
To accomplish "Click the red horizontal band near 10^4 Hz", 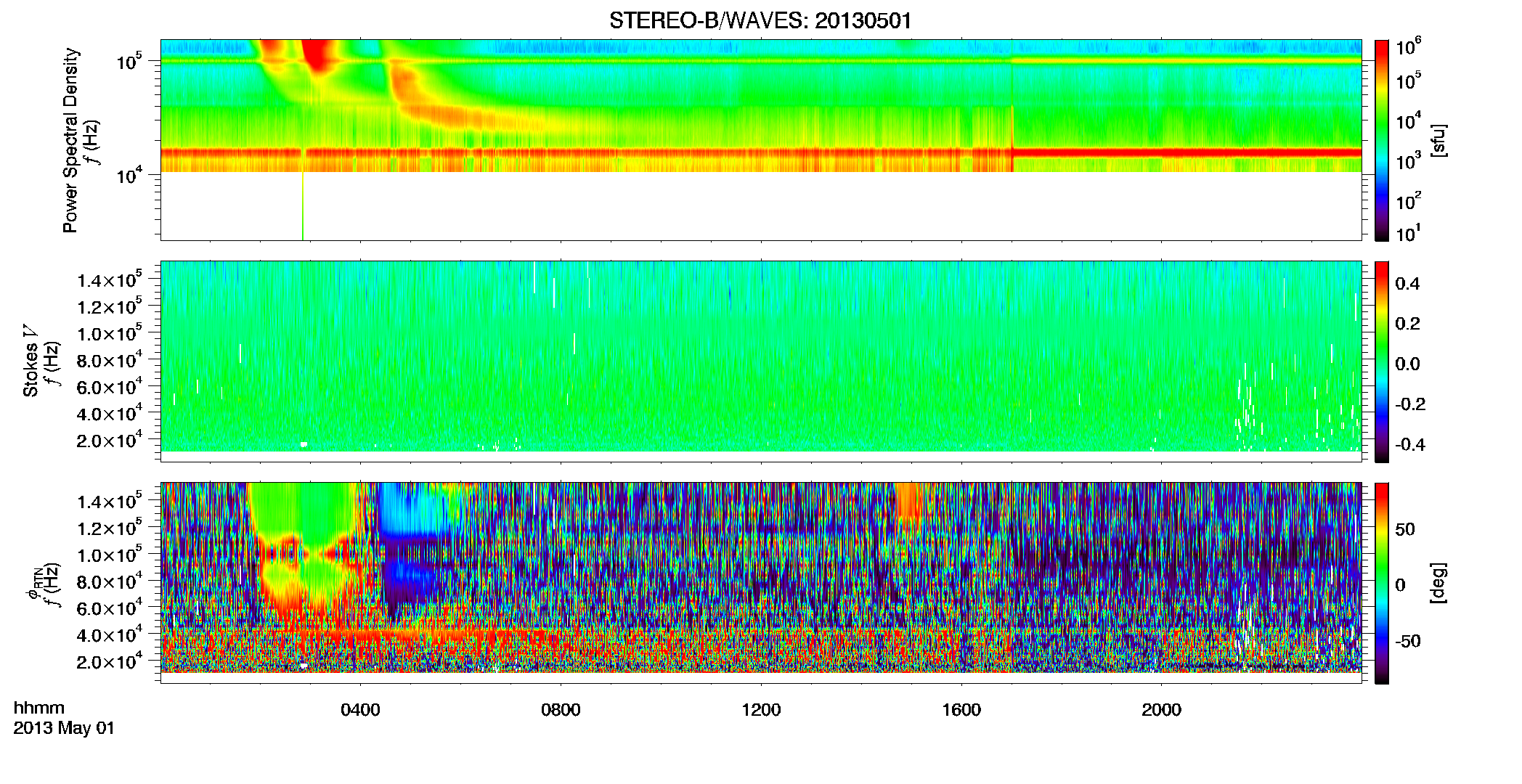I will coord(760,153).
